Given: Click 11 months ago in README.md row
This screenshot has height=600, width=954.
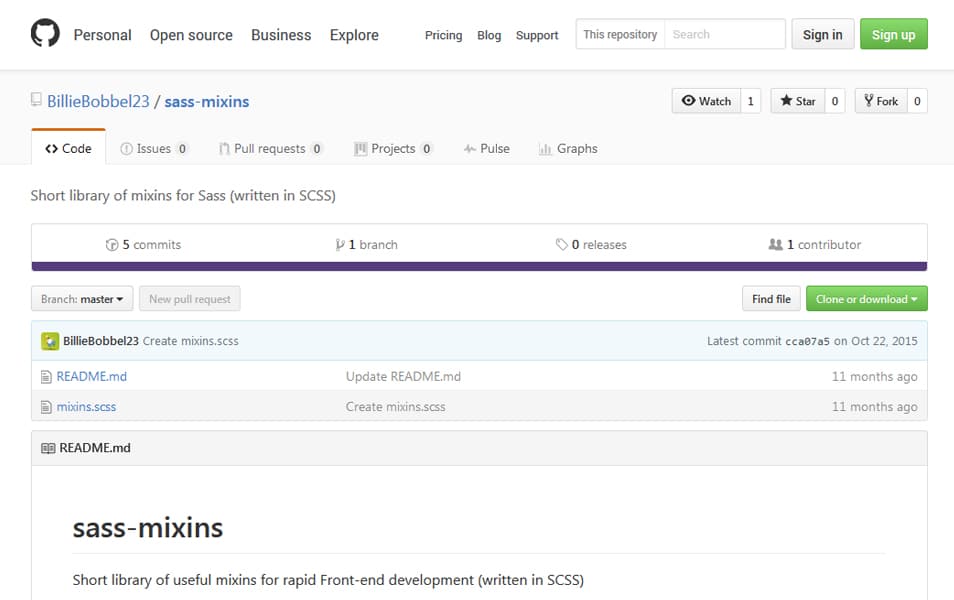Looking at the screenshot, I should pos(874,377).
